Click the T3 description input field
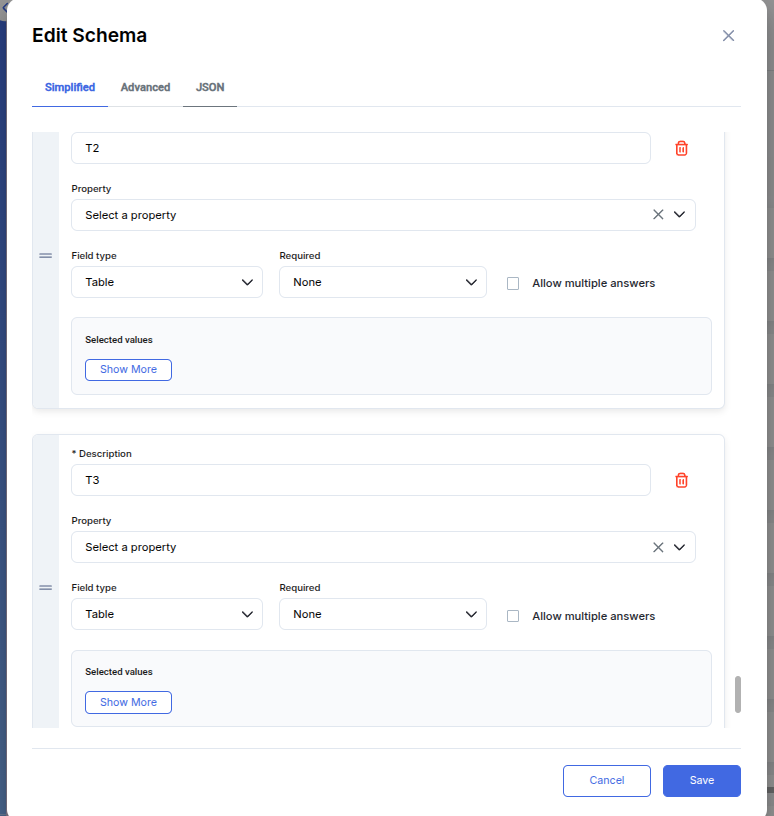 coord(360,480)
